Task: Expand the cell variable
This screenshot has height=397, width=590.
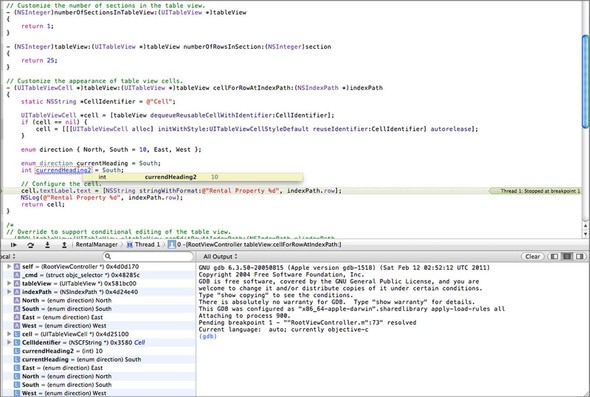Action: point(9,334)
